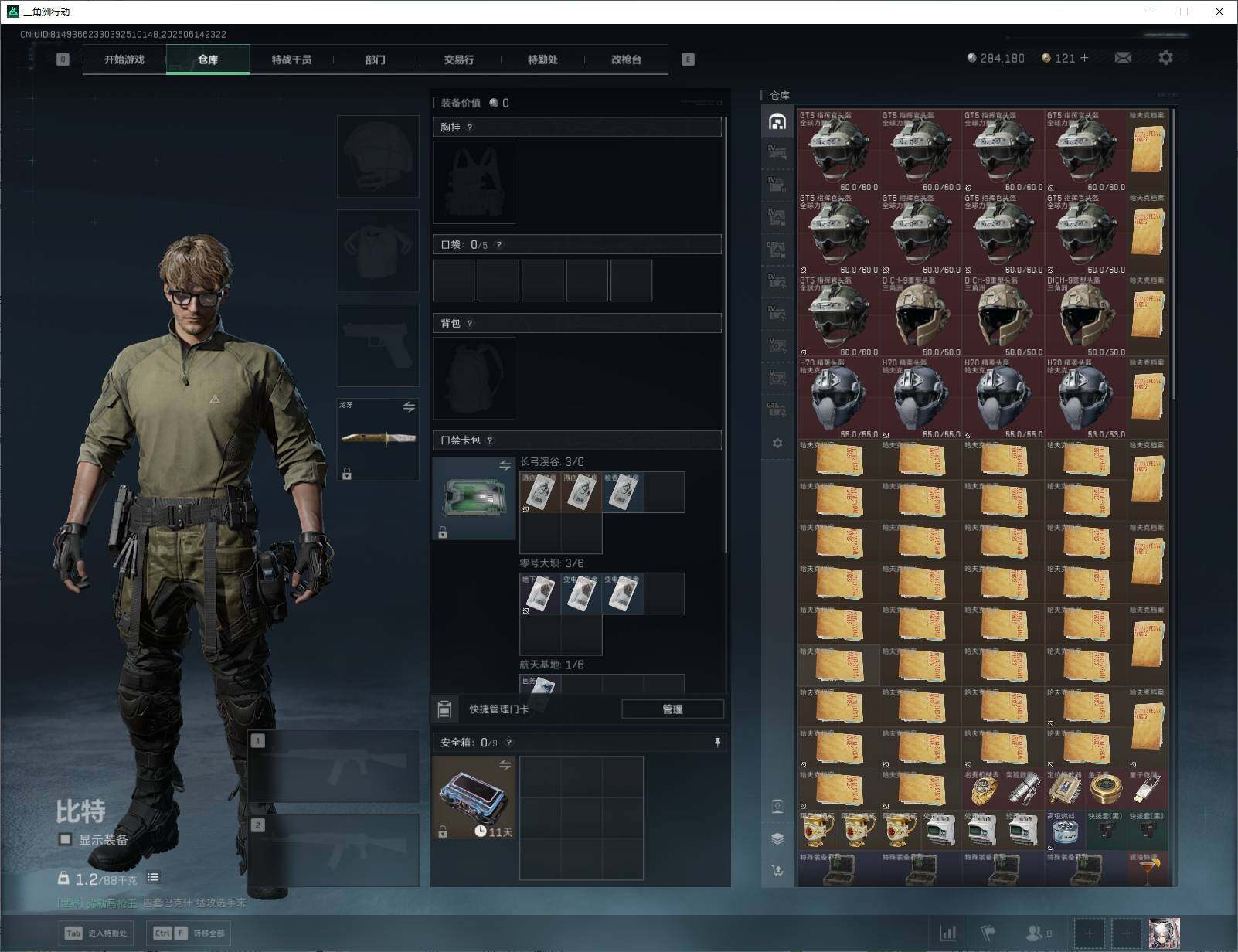Click swap icon on the safe box
The height and width of the screenshot is (952, 1238).
505,765
